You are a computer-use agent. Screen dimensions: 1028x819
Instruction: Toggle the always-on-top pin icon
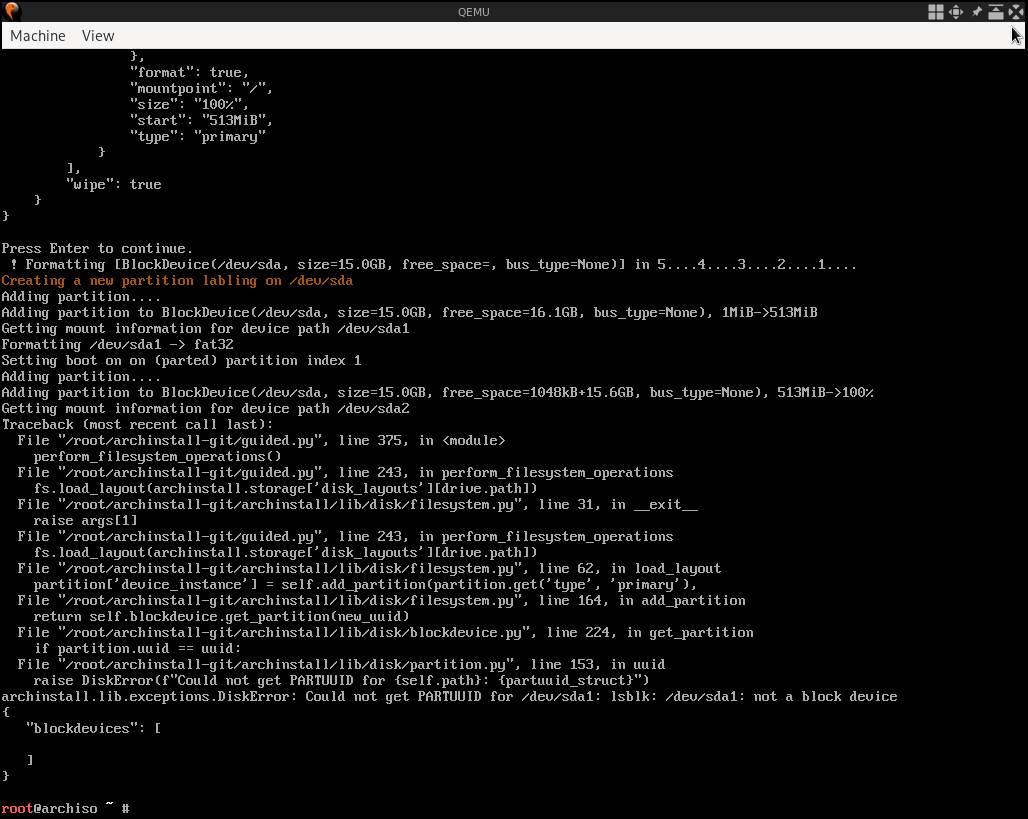click(975, 11)
